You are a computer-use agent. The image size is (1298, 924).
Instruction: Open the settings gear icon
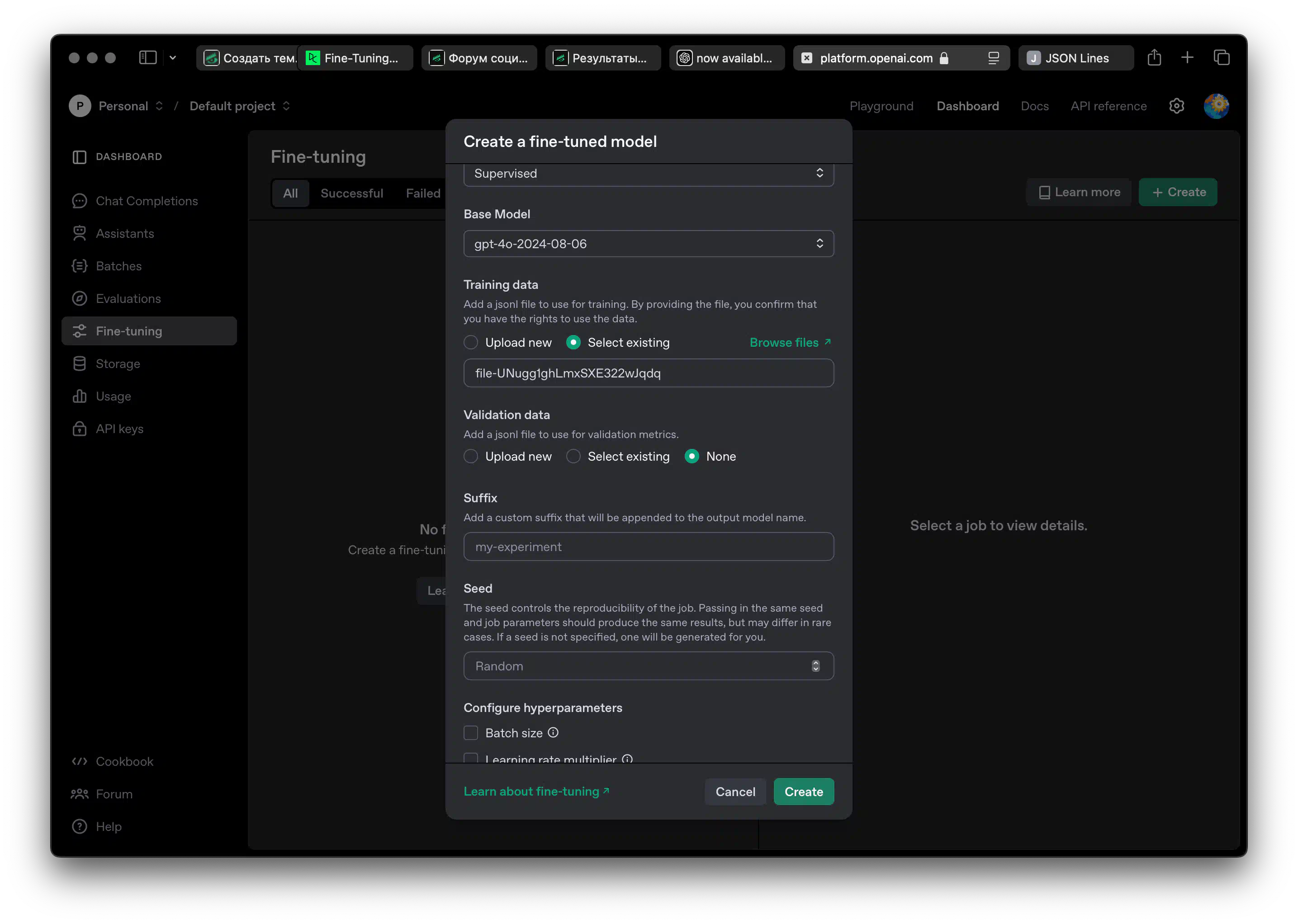(1176, 106)
